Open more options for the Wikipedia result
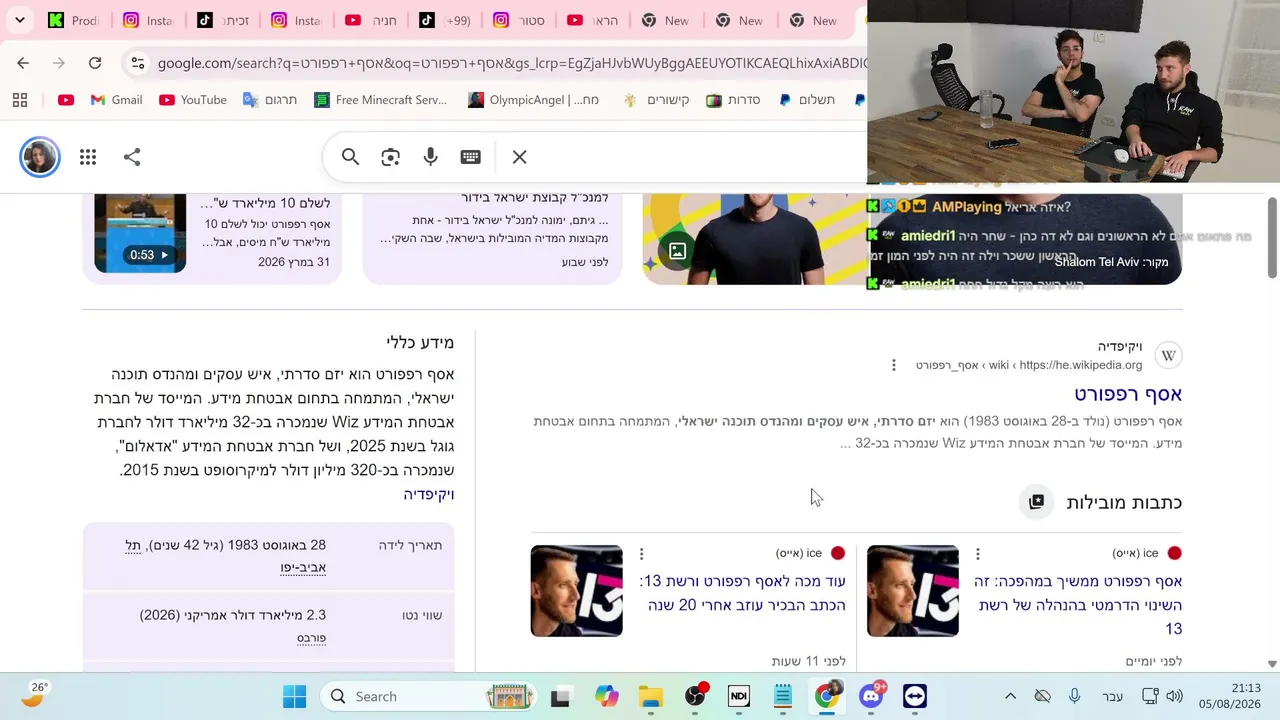Screen dimensions: 1280x720 point(894,365)
